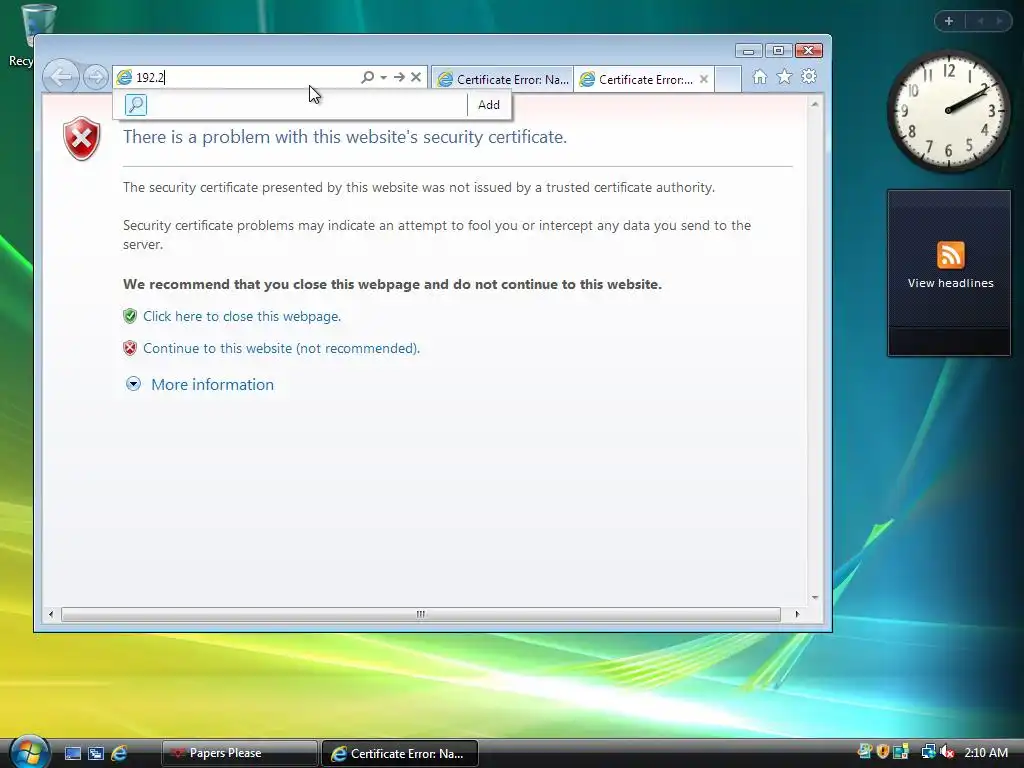
Task: Click the horizontal scrollbar right arrow
Action: tap(797, 614)
